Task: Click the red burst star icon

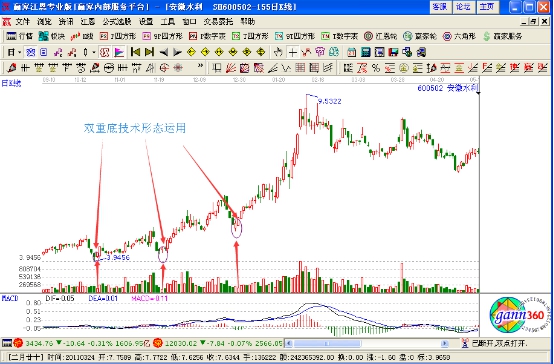Action: [178, 67]
